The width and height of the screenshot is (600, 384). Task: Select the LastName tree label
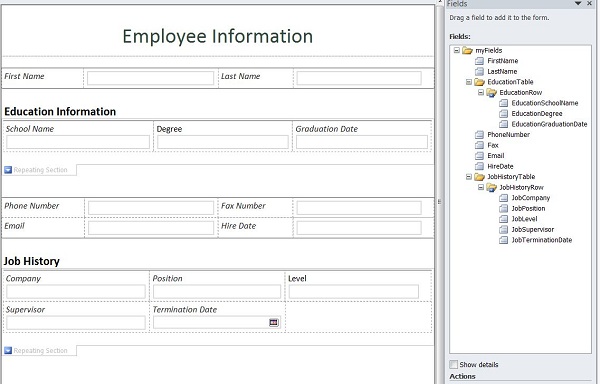coord(502,72)
